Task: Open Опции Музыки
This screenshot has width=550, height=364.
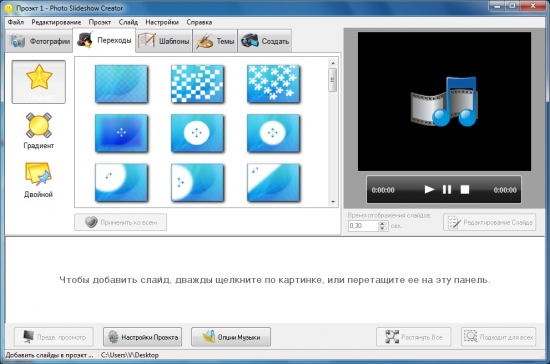Action: (231, 337)
